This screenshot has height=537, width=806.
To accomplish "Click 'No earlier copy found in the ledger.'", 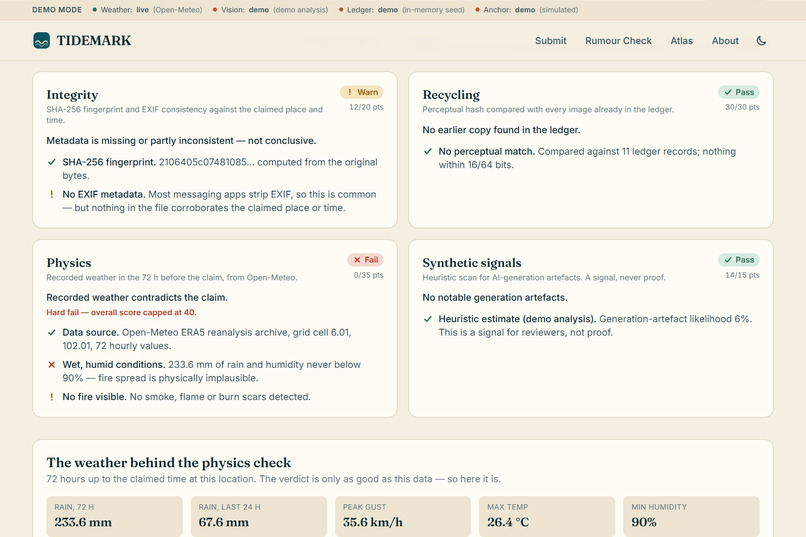I will [x=501, y=130].
